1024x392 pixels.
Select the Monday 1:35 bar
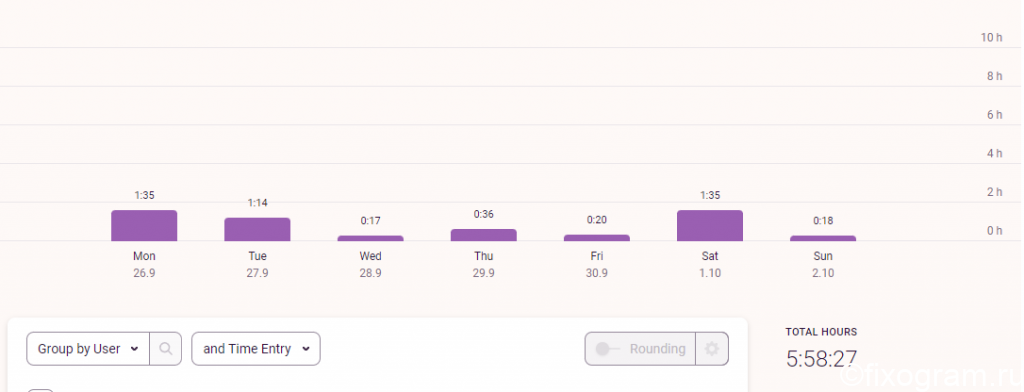(144, 225)
